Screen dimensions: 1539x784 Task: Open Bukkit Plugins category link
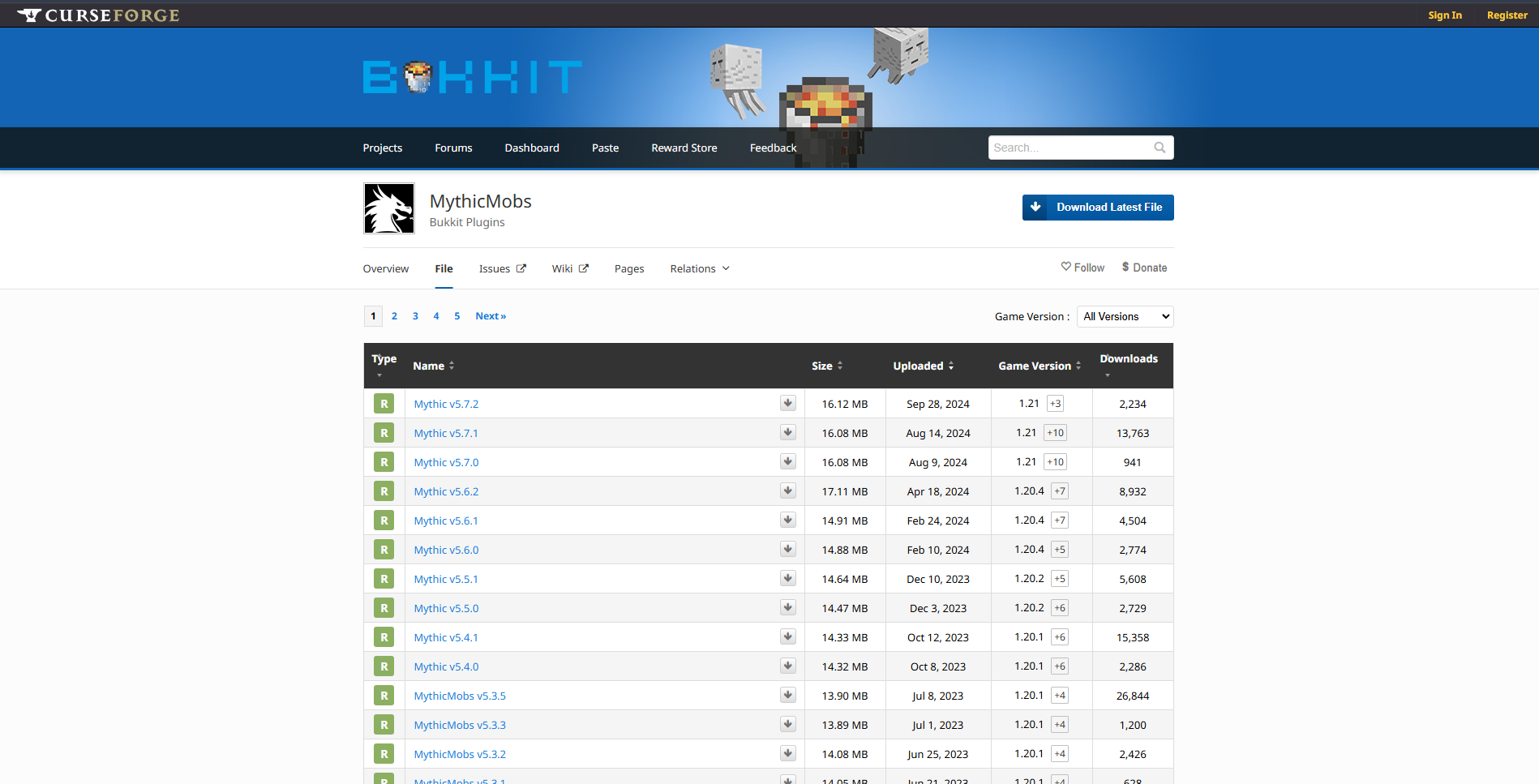[467, 222]
